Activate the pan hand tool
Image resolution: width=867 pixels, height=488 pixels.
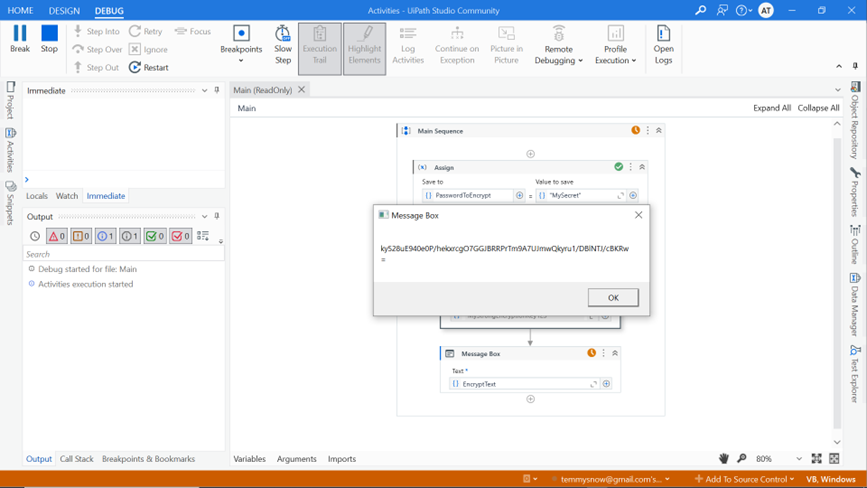tap(724, 458)
